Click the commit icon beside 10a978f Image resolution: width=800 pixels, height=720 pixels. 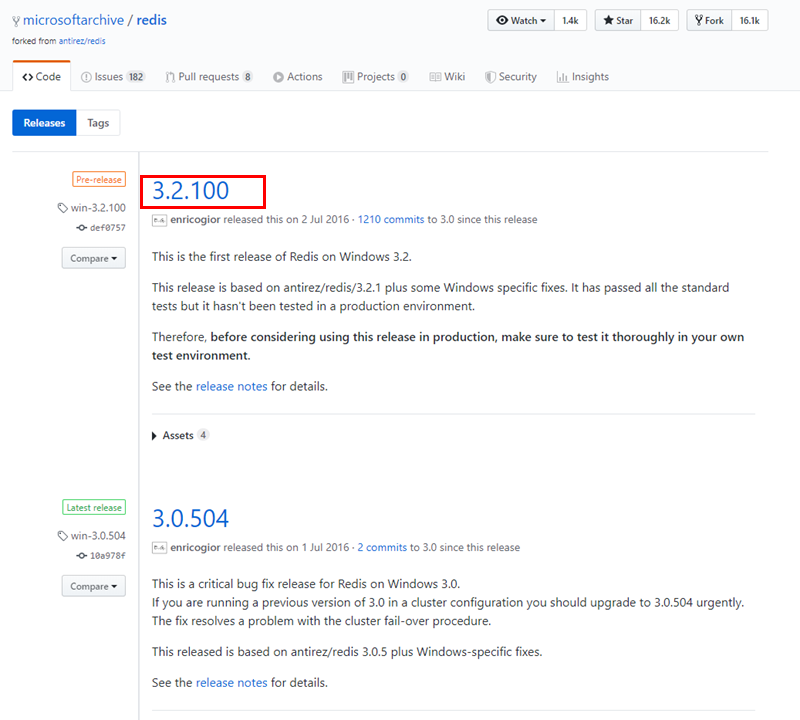pyautogui.click(x=82, y=556)
